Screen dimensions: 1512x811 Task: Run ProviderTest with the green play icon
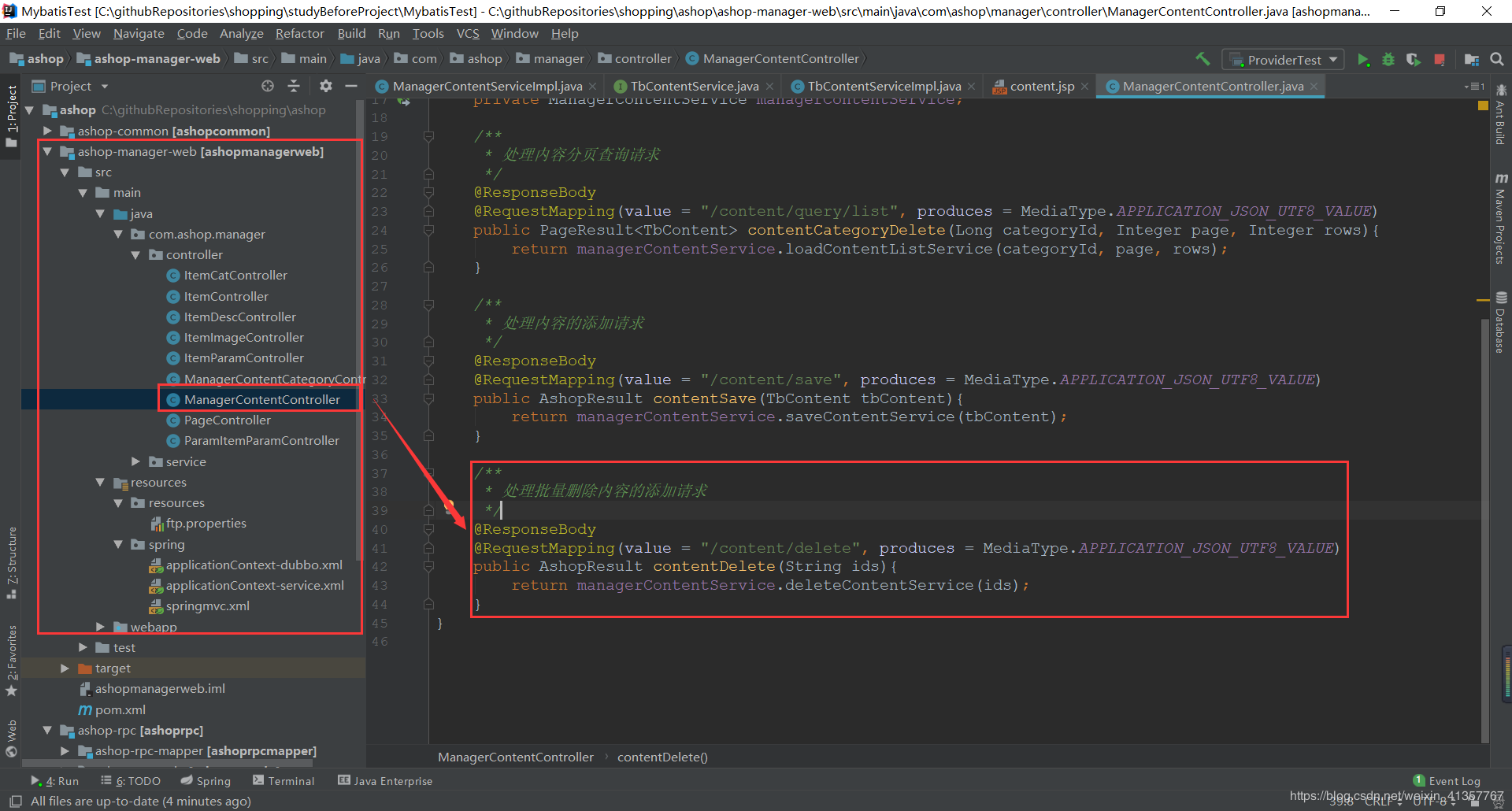pyautogui.click(x=1363, y=60)
